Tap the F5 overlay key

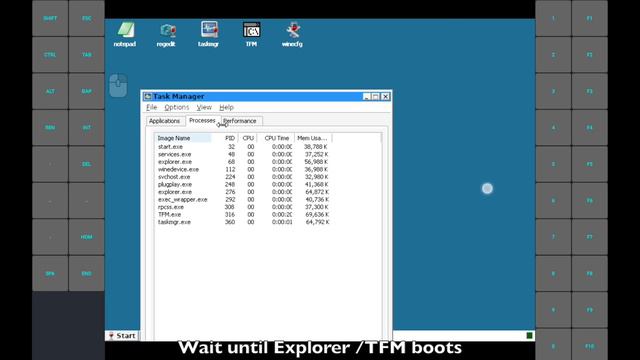point(590,164)
